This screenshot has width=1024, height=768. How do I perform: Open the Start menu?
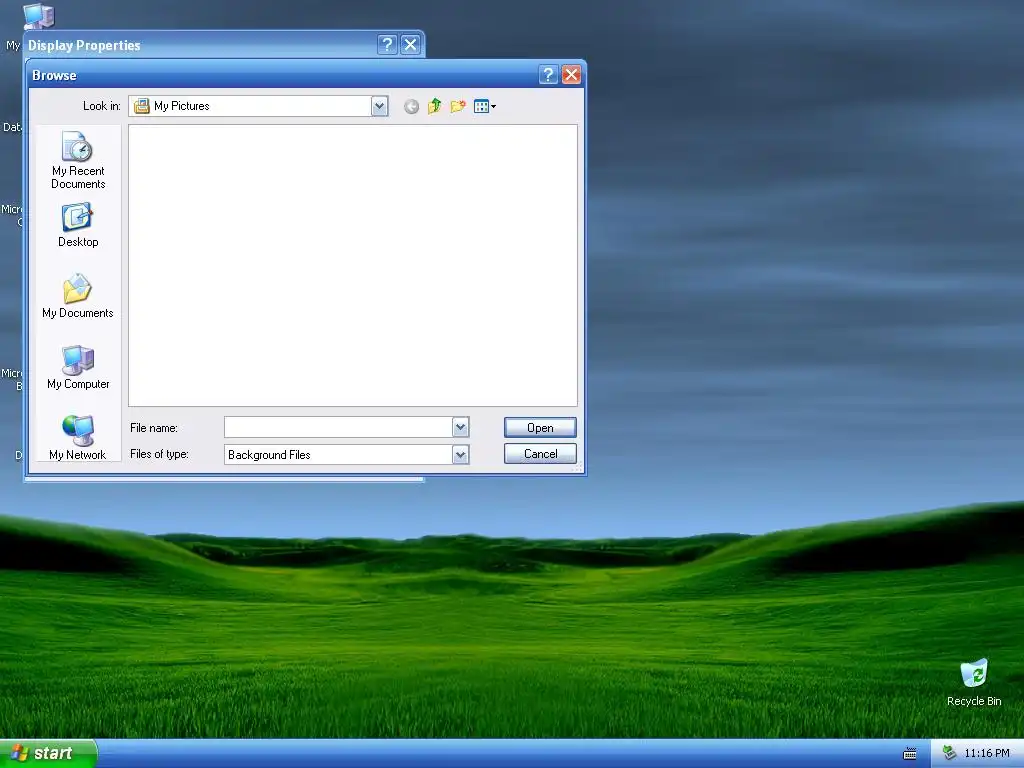pos(48,753)
